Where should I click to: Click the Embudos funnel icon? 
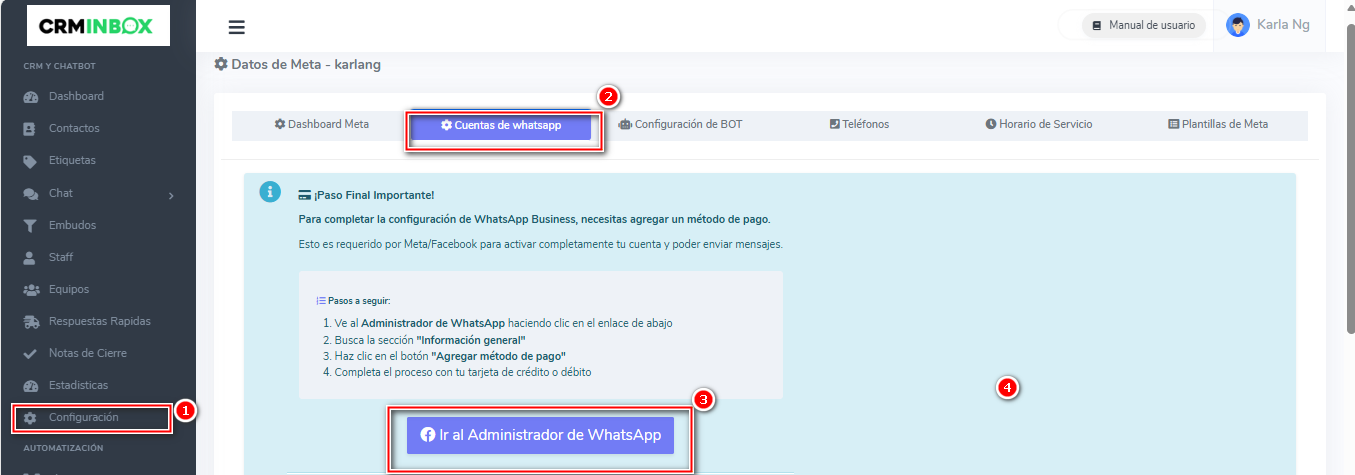pyautogui.click(x=30, y=226)
